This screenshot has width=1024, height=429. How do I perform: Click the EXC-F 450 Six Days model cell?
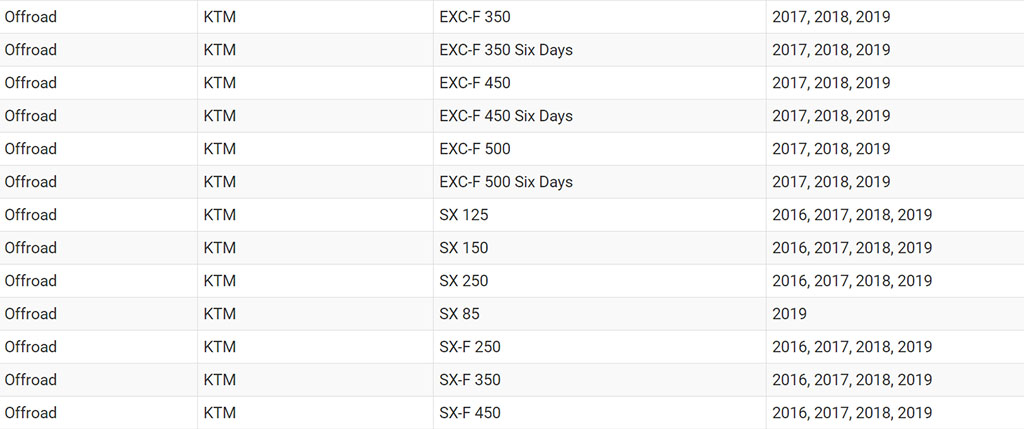point(599,116)
